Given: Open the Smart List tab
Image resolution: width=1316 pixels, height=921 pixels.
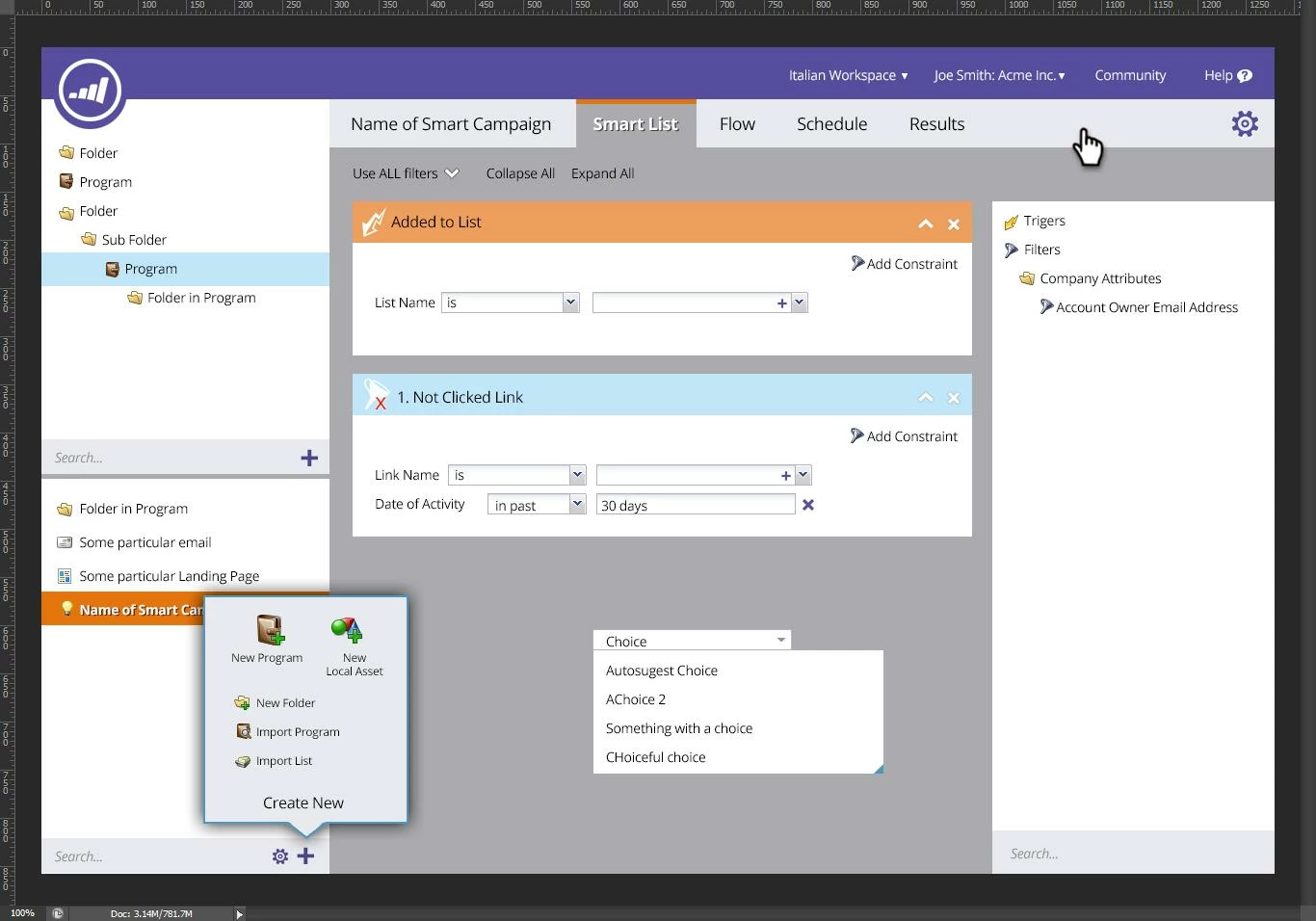Looking at the screenshot, I should (636, 123).
